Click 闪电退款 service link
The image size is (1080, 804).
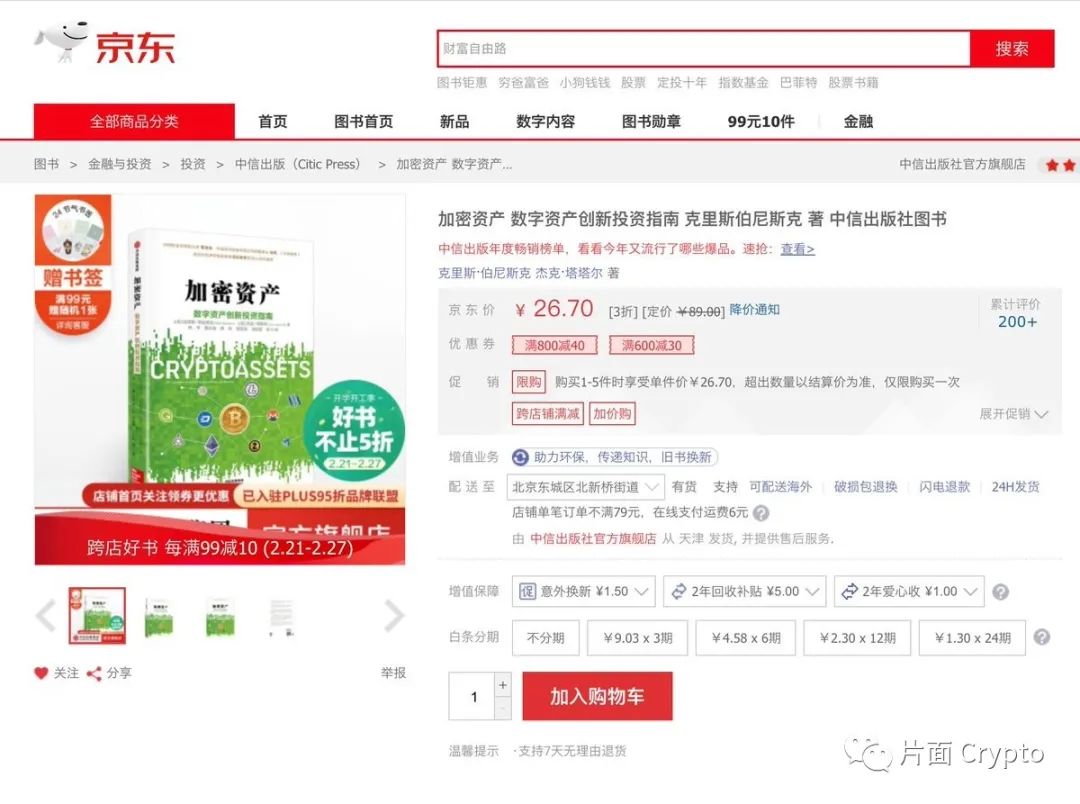pos(944,487)
